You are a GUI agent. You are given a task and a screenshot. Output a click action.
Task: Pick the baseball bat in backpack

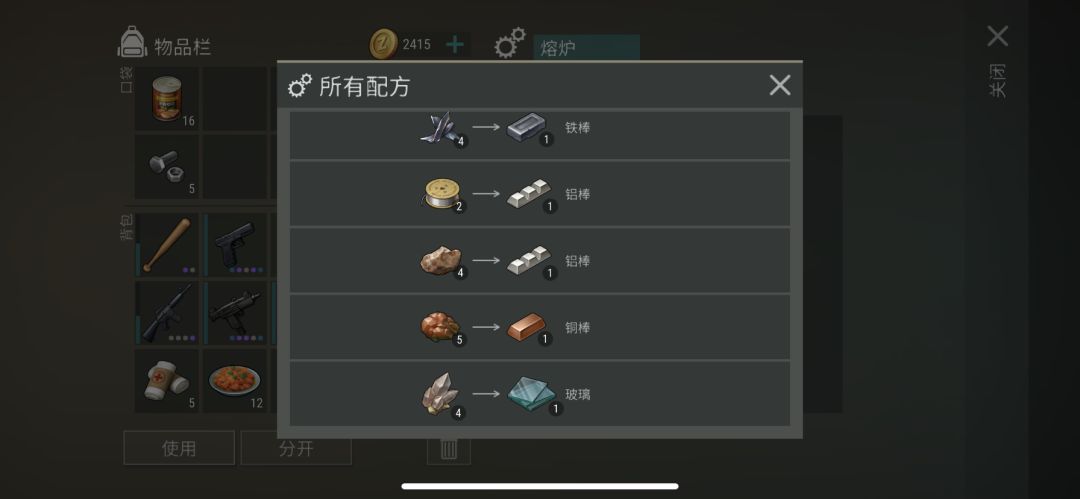[166, 245]
